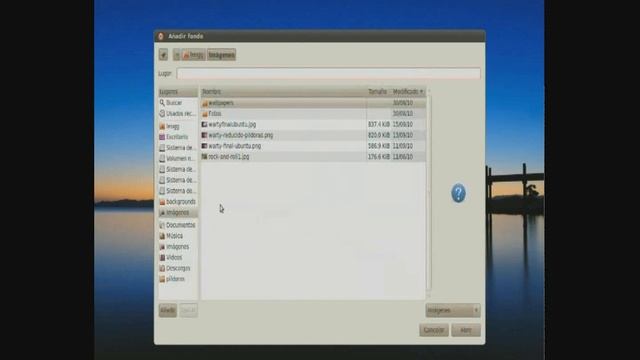The image size is (640, 360).
Task: Open the Documentos bookmark
Action: coord(178,225)
